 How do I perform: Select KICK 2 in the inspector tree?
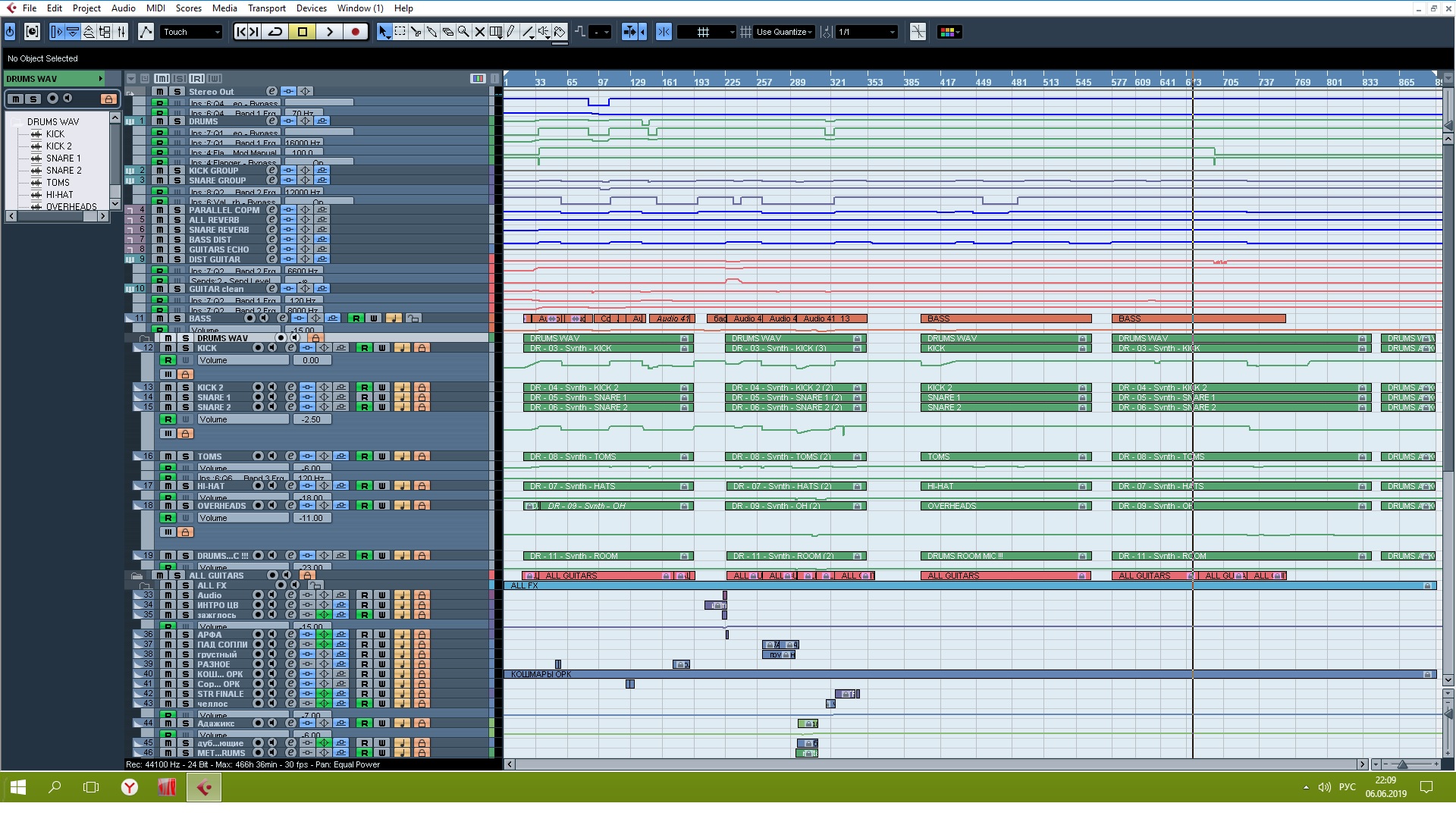point(58,146)
